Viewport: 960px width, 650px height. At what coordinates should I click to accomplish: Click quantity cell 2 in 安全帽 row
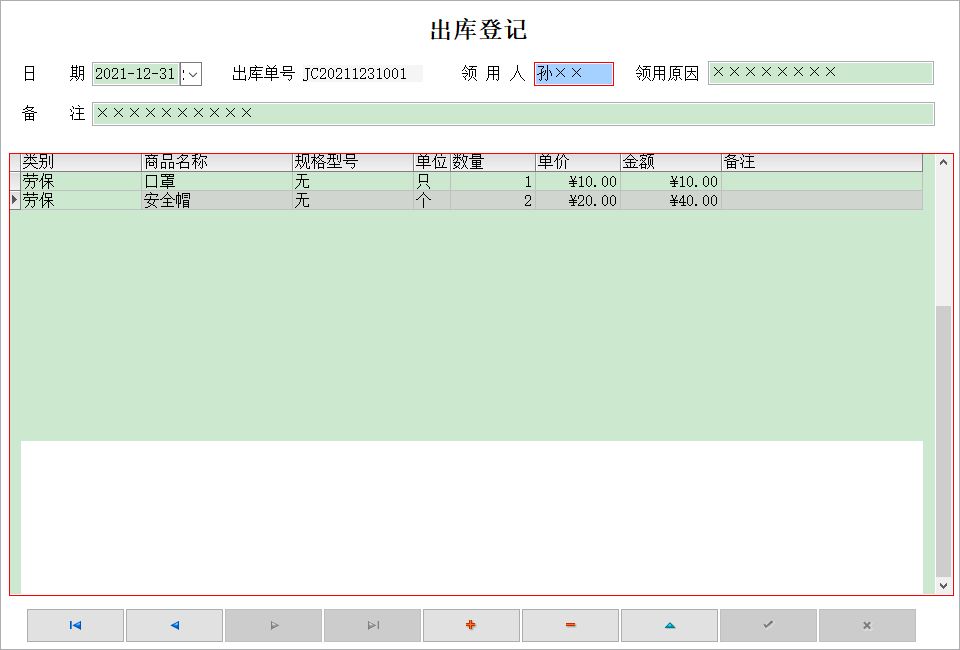tap(493, 201)
